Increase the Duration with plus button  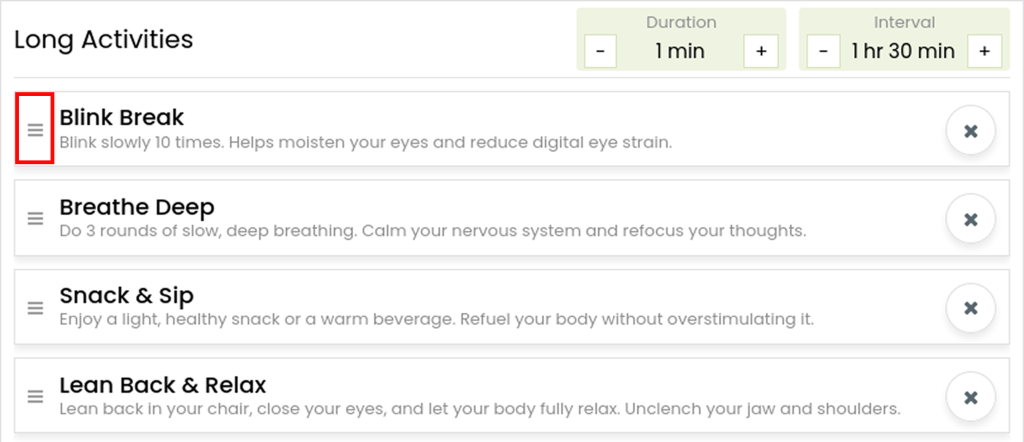(761, 51)
